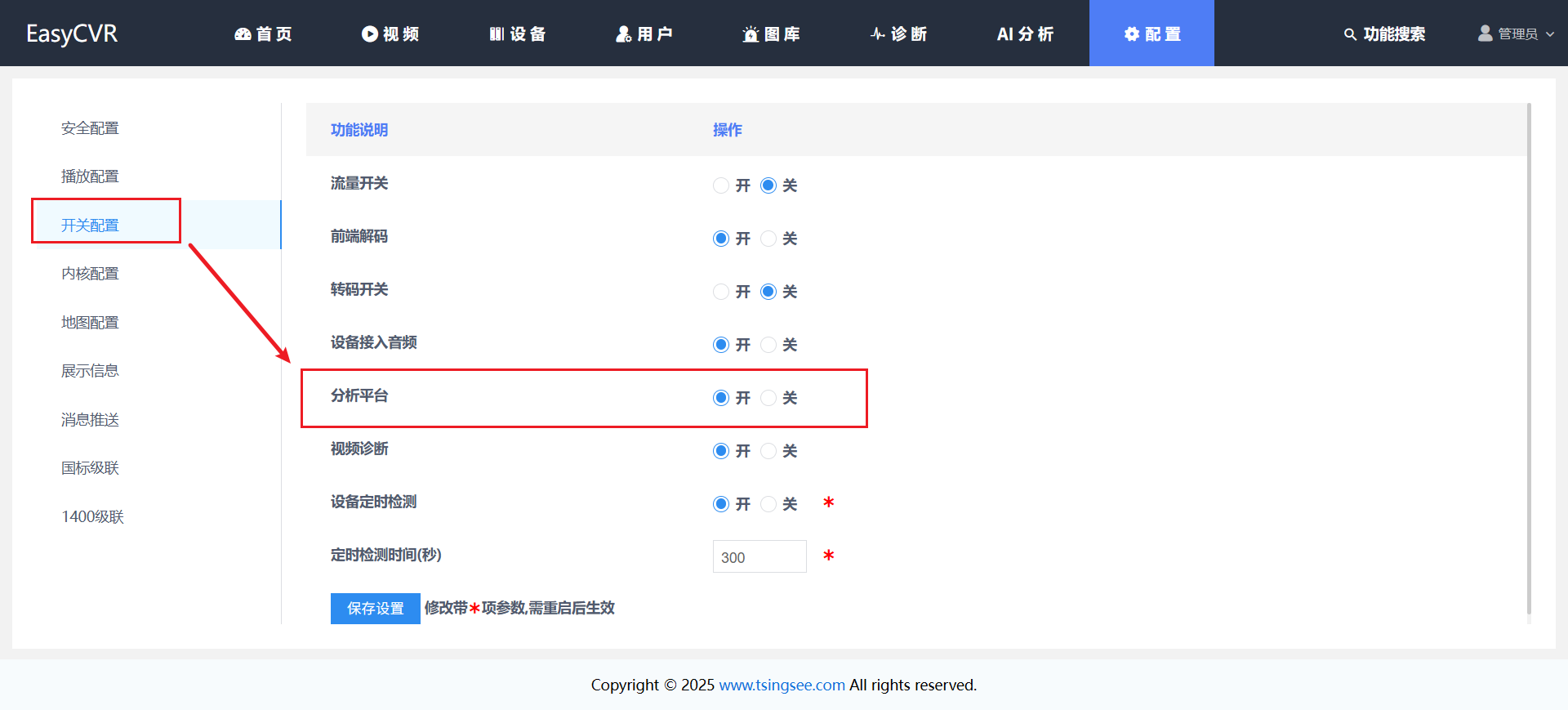Click the play icon beside 视频
This screenshot has width=1568, height=710.
(370, 33)
